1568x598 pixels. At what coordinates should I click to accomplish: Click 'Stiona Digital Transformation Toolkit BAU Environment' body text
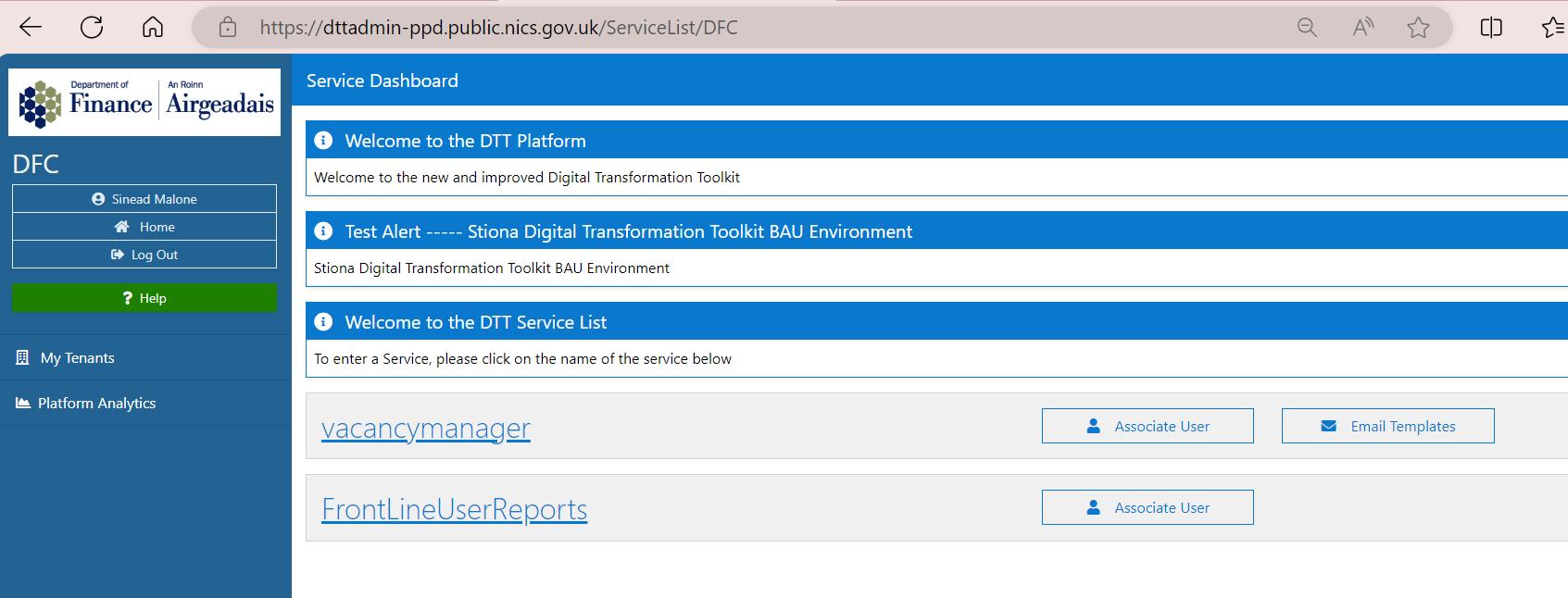click(492, 268)
